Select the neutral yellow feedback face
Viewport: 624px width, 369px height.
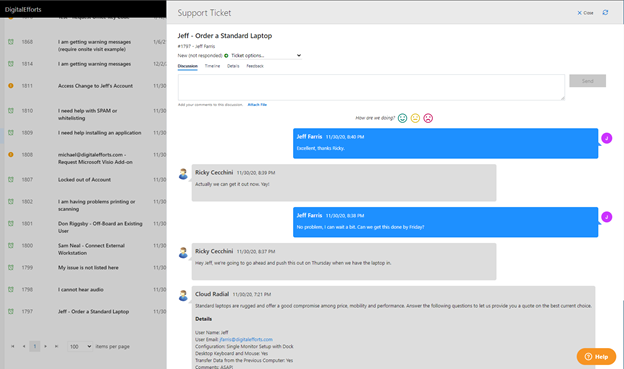pos(415,118)
